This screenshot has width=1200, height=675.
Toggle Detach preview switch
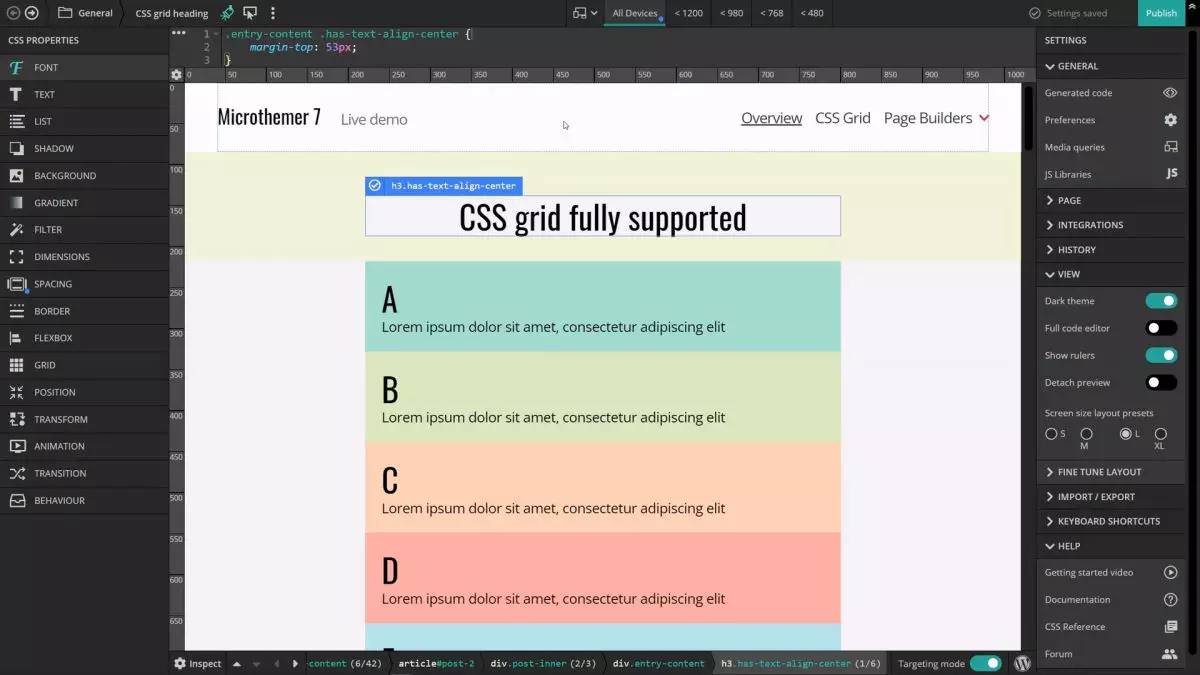pos(1161,382)
